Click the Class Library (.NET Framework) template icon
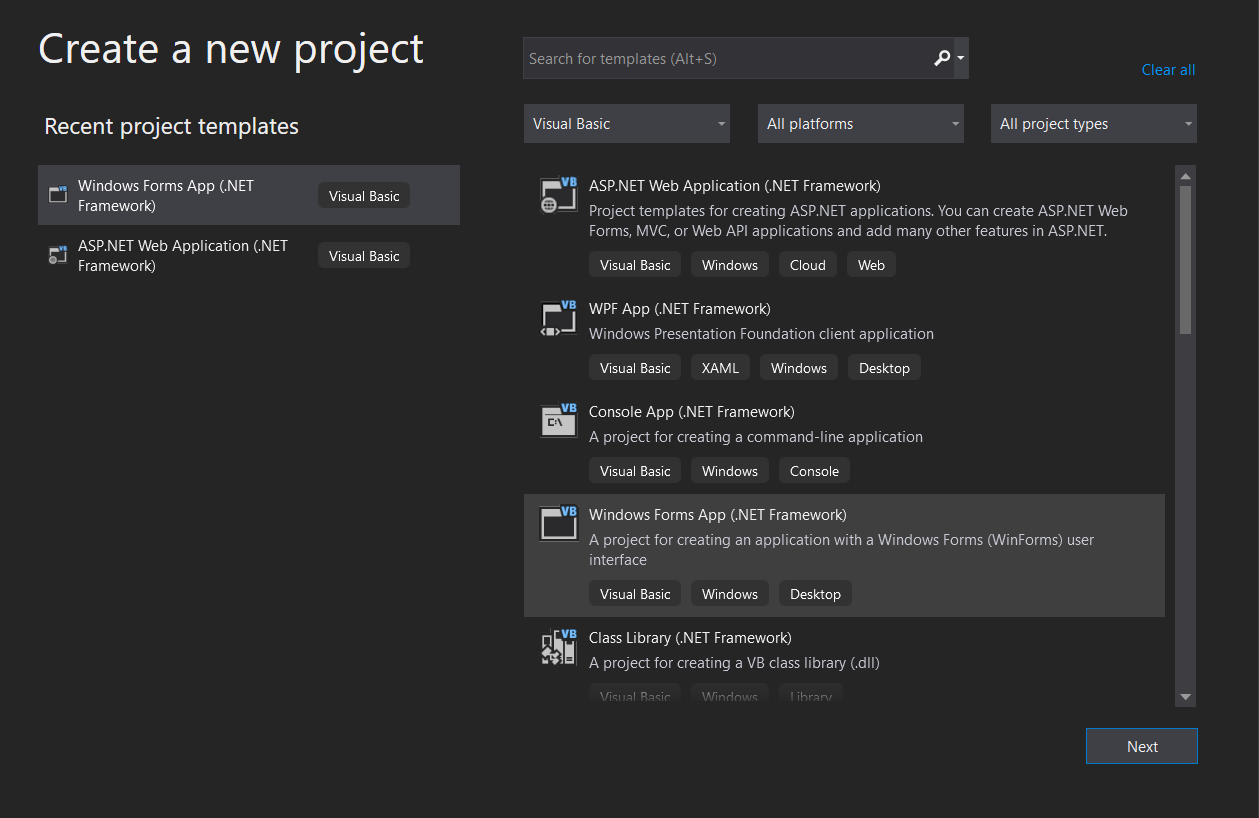This screenshot has width=1259, height=818. point(557,647)
